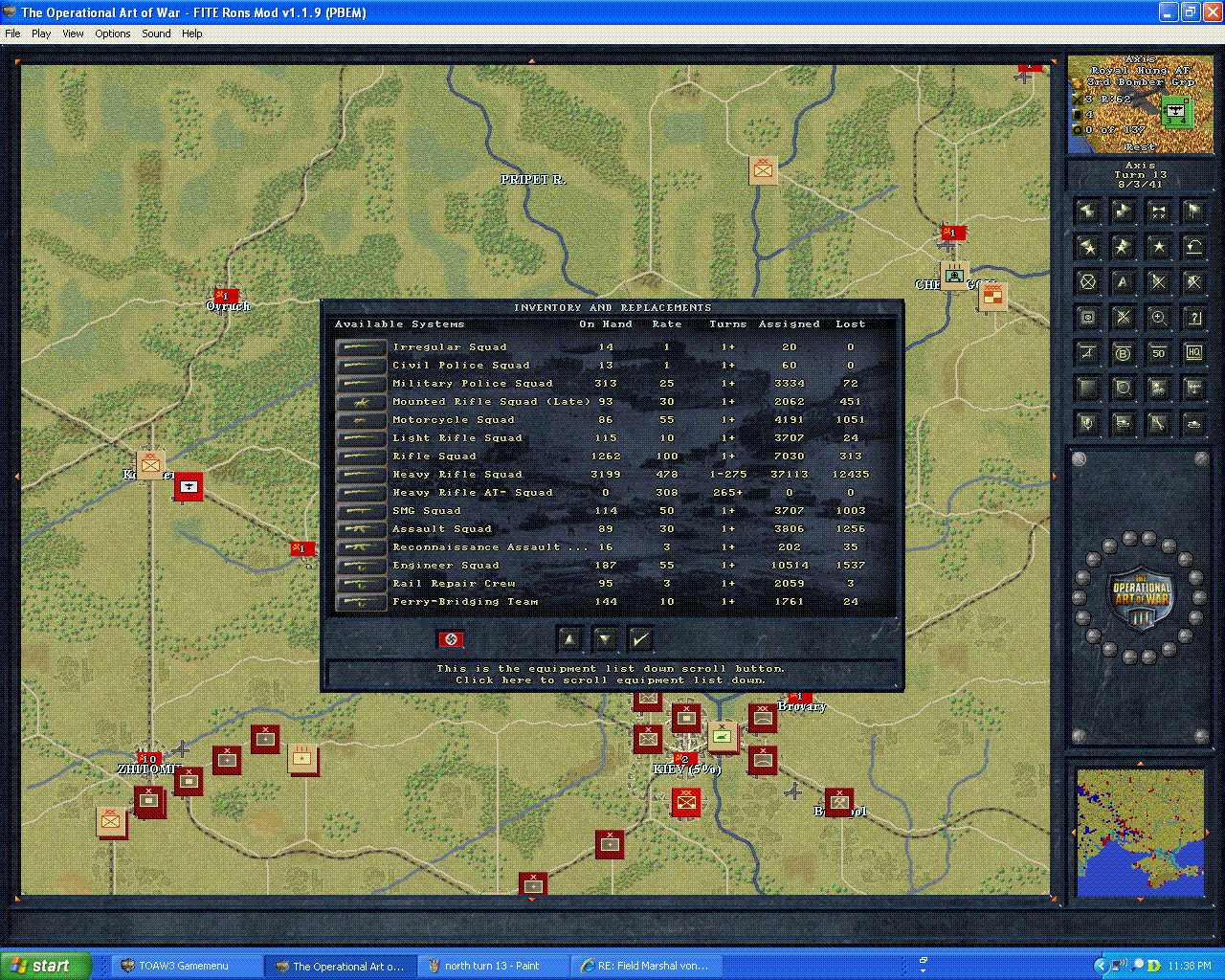
Task: Select the zoom-in magnifier tool
Action: click(1157, 317)
